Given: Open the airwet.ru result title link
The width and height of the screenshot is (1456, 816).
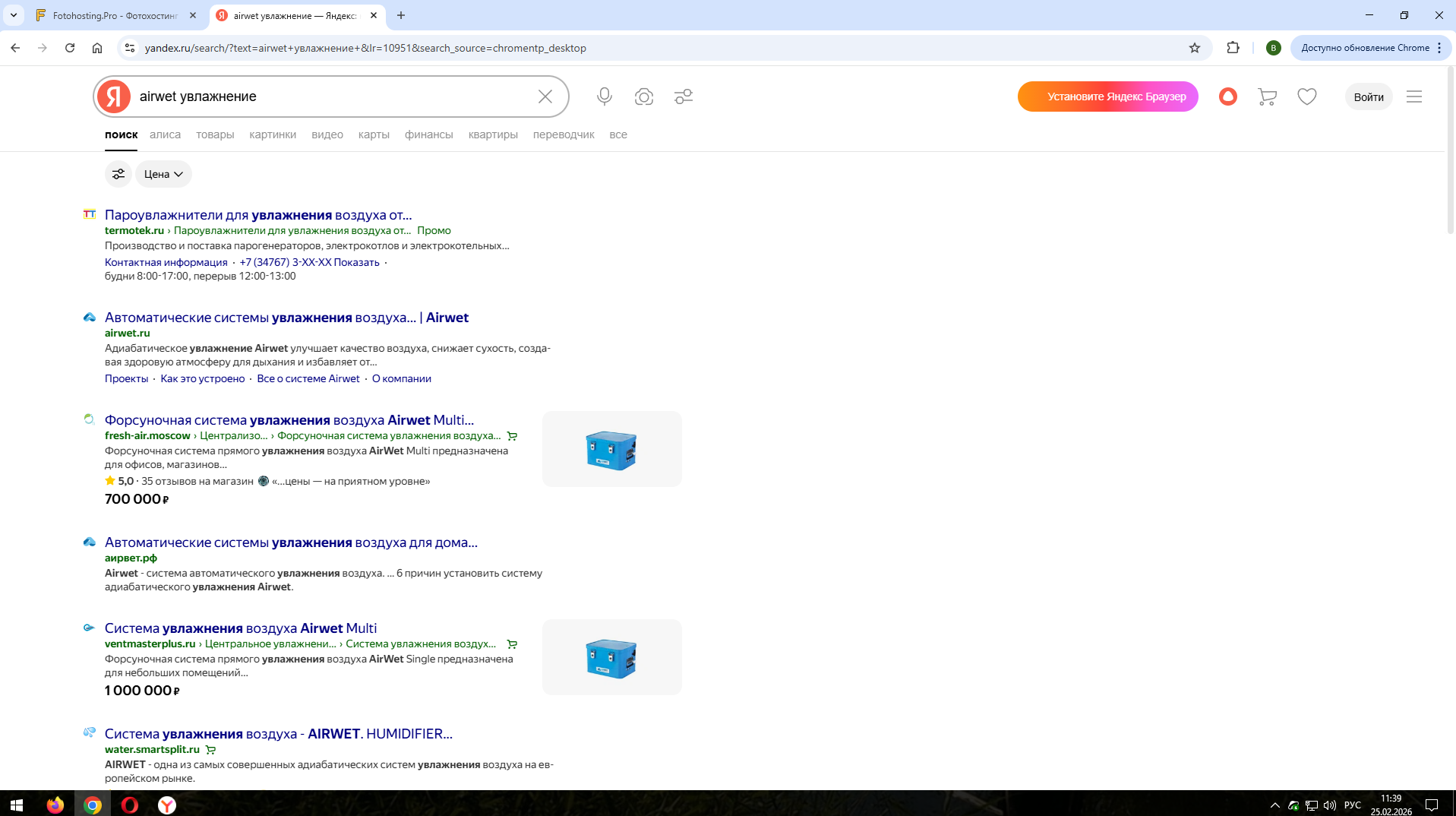Looking at the screenshot, I should coord(286,318).
